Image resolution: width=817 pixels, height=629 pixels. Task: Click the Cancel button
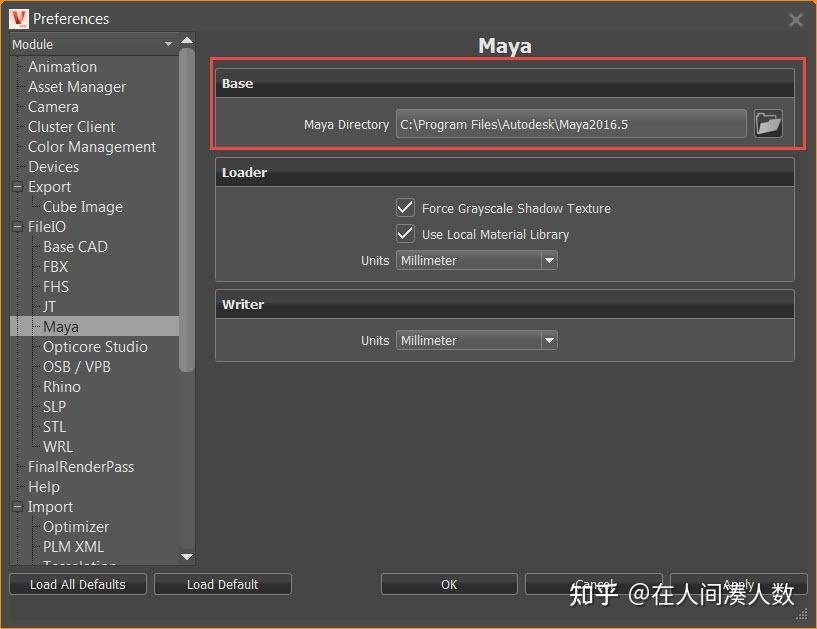594,584
